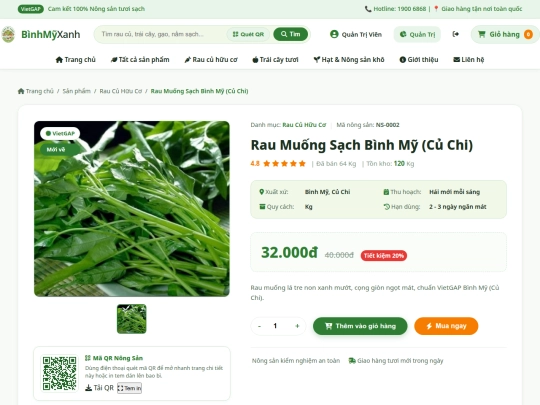Click Trang chủ breadcrumb link
540x405 pixels.
tap(36, 91)
